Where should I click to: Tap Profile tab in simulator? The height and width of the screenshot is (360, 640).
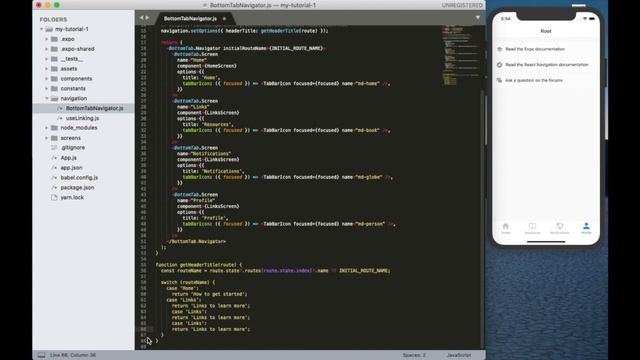[586, 228]
